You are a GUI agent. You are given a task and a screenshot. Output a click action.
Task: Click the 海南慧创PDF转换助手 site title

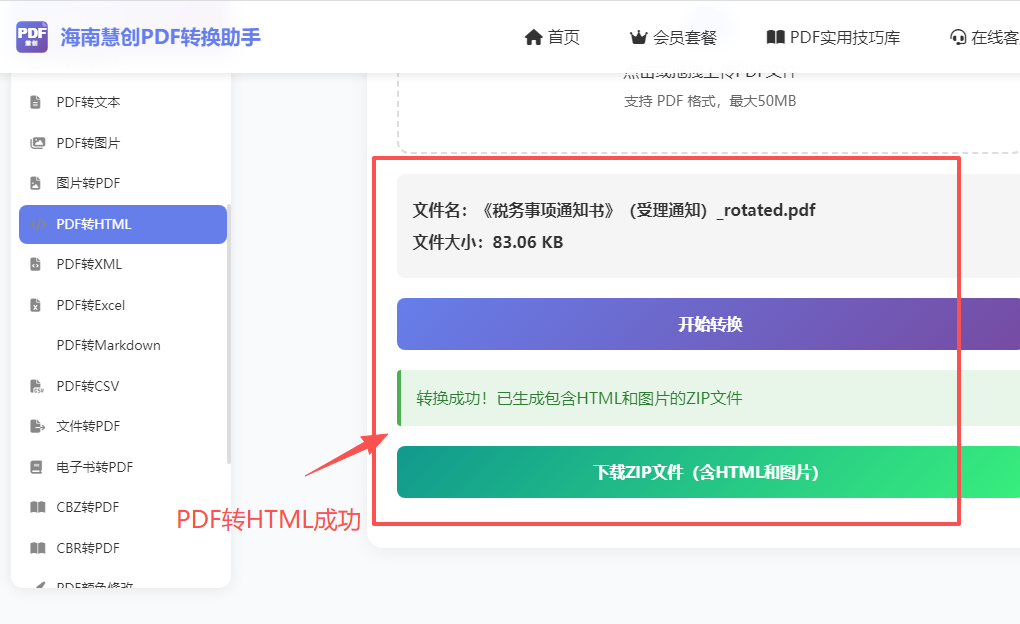[161, 37]
